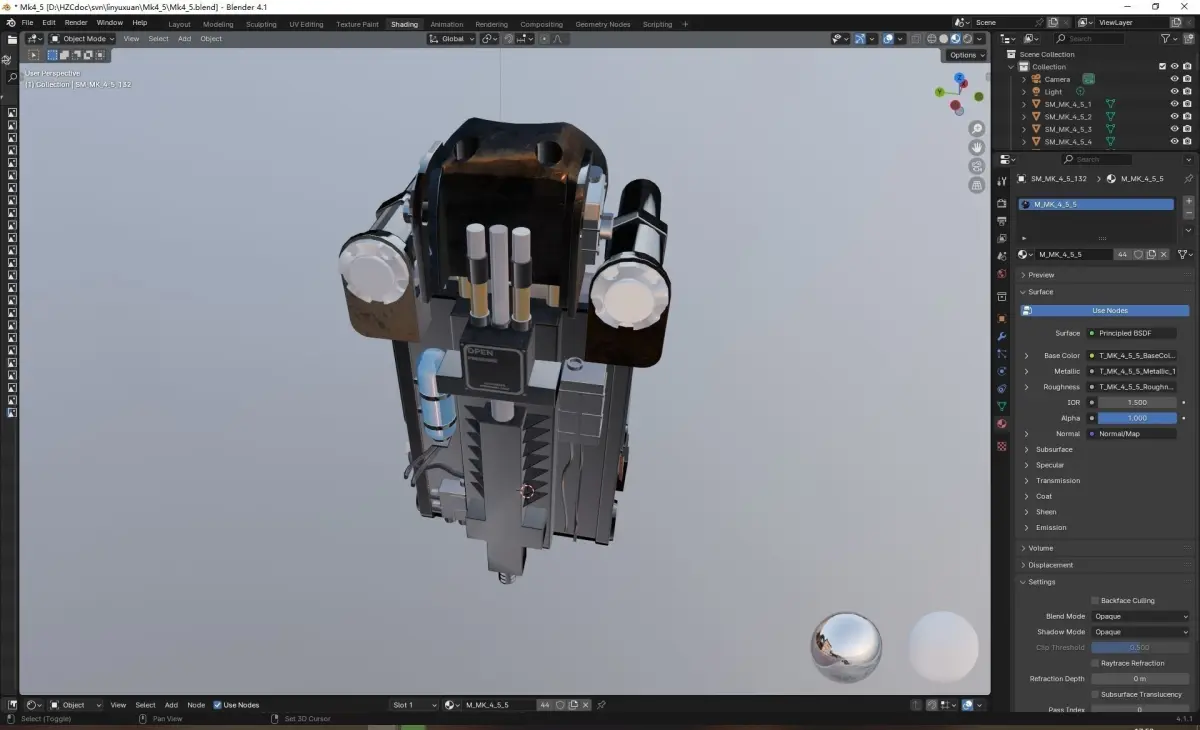Click the Y axis on navigation gizmo
This screenshot has width=1200, height=730.
940,92
